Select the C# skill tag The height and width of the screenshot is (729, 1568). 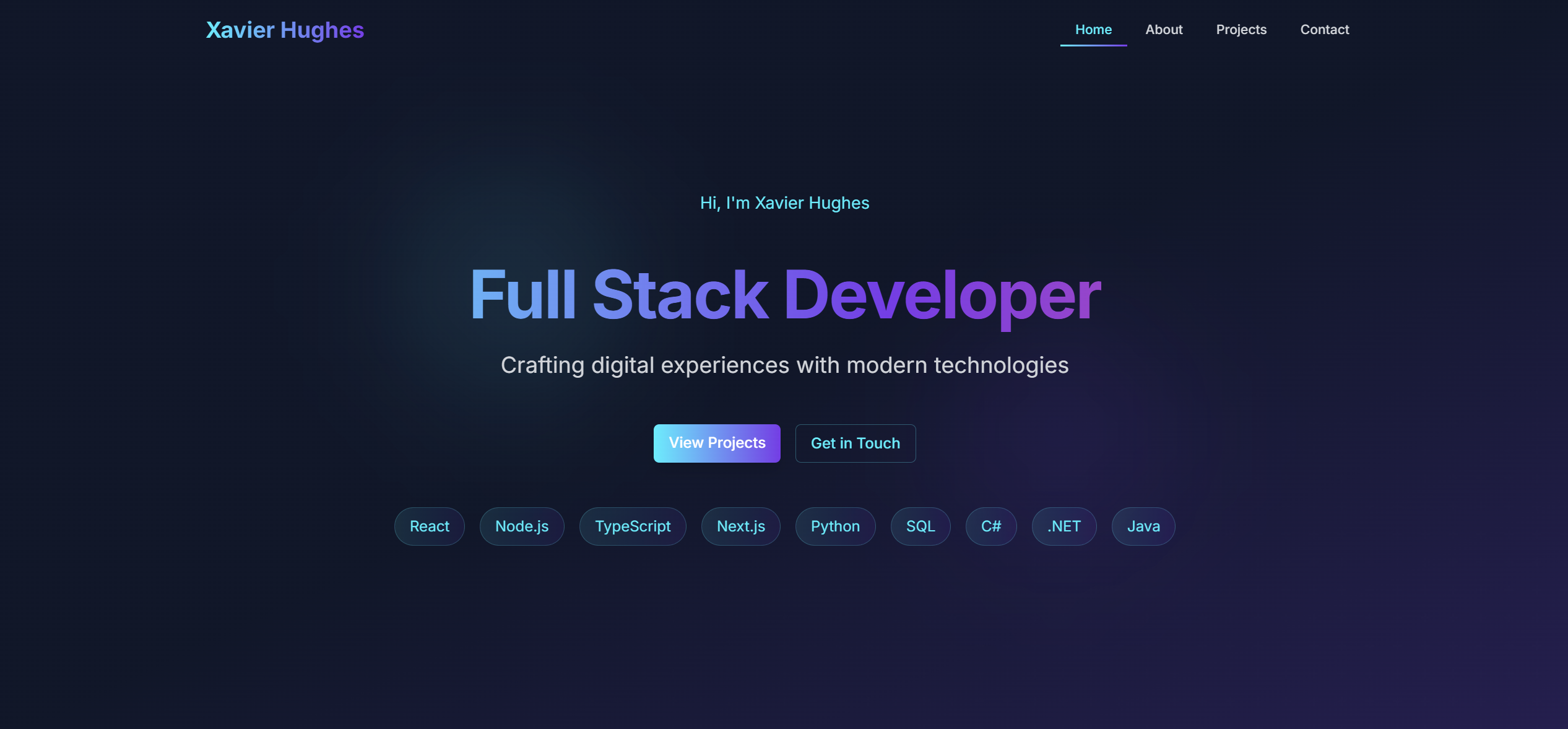(x=991, y=526)
